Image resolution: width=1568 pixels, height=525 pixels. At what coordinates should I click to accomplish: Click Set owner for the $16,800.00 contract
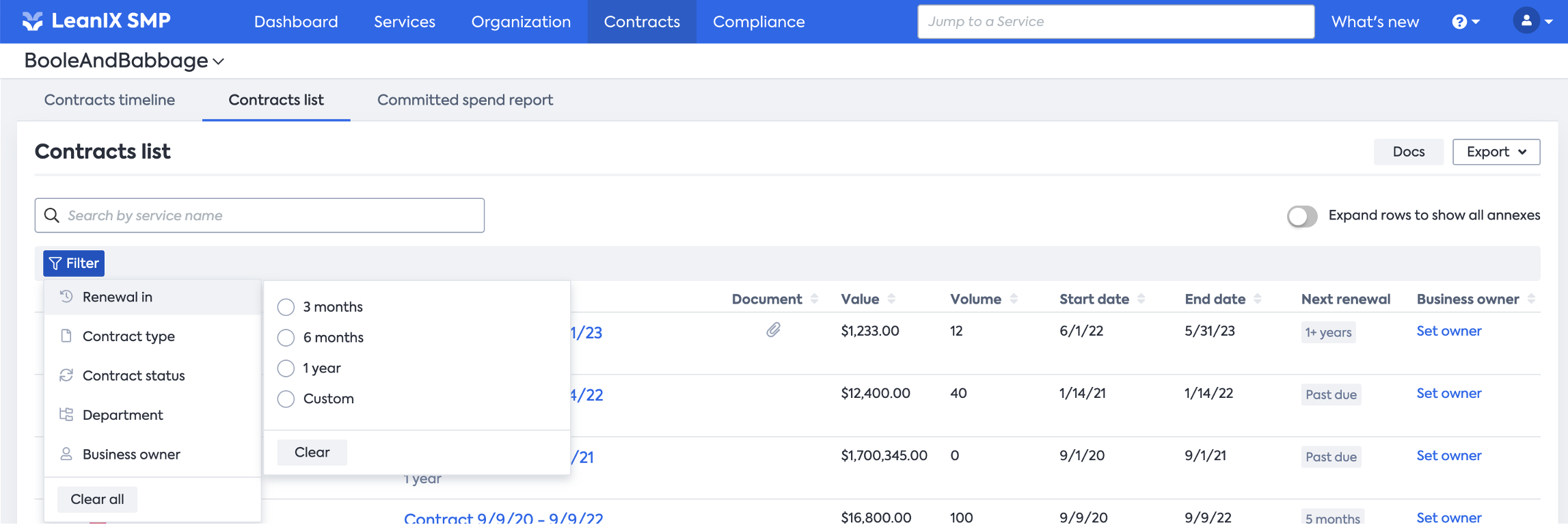tap(1448, 517)
